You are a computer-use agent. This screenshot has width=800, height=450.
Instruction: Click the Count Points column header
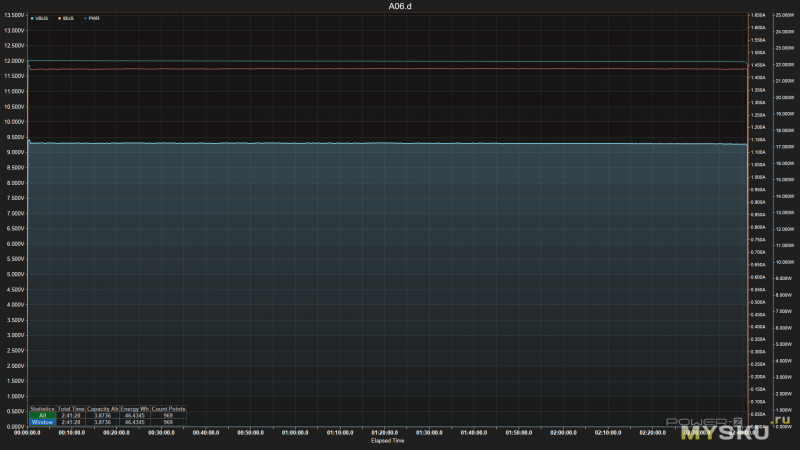click(x=168, y=409)
